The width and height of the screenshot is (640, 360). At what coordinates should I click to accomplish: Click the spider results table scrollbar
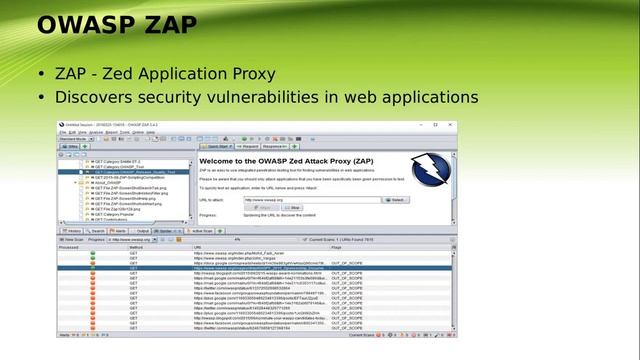pos(454,290)
